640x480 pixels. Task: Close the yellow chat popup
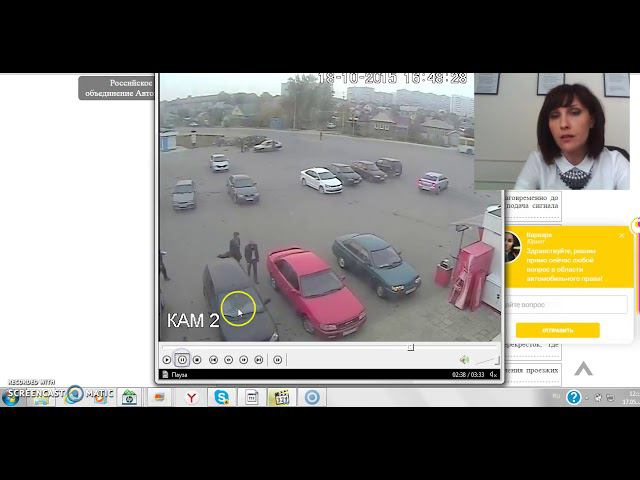(622, 236)
